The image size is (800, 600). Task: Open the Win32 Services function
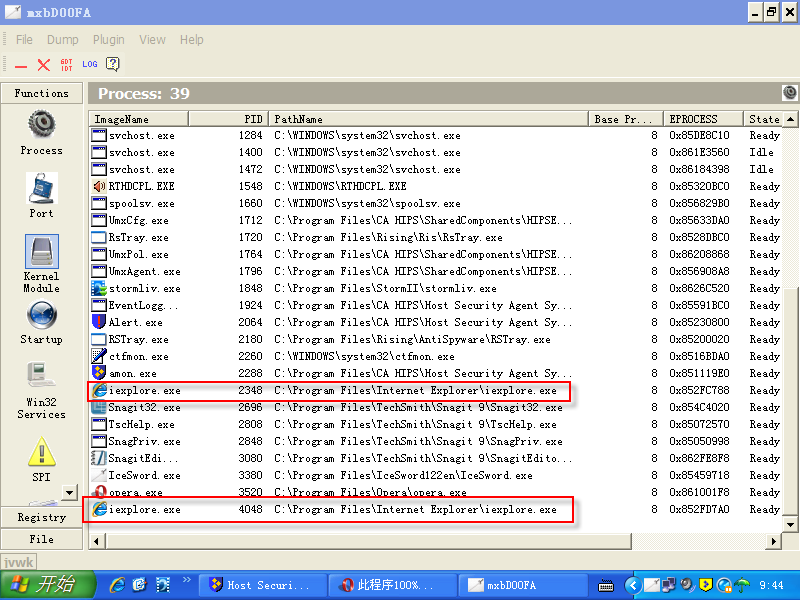tap(41, 390)
